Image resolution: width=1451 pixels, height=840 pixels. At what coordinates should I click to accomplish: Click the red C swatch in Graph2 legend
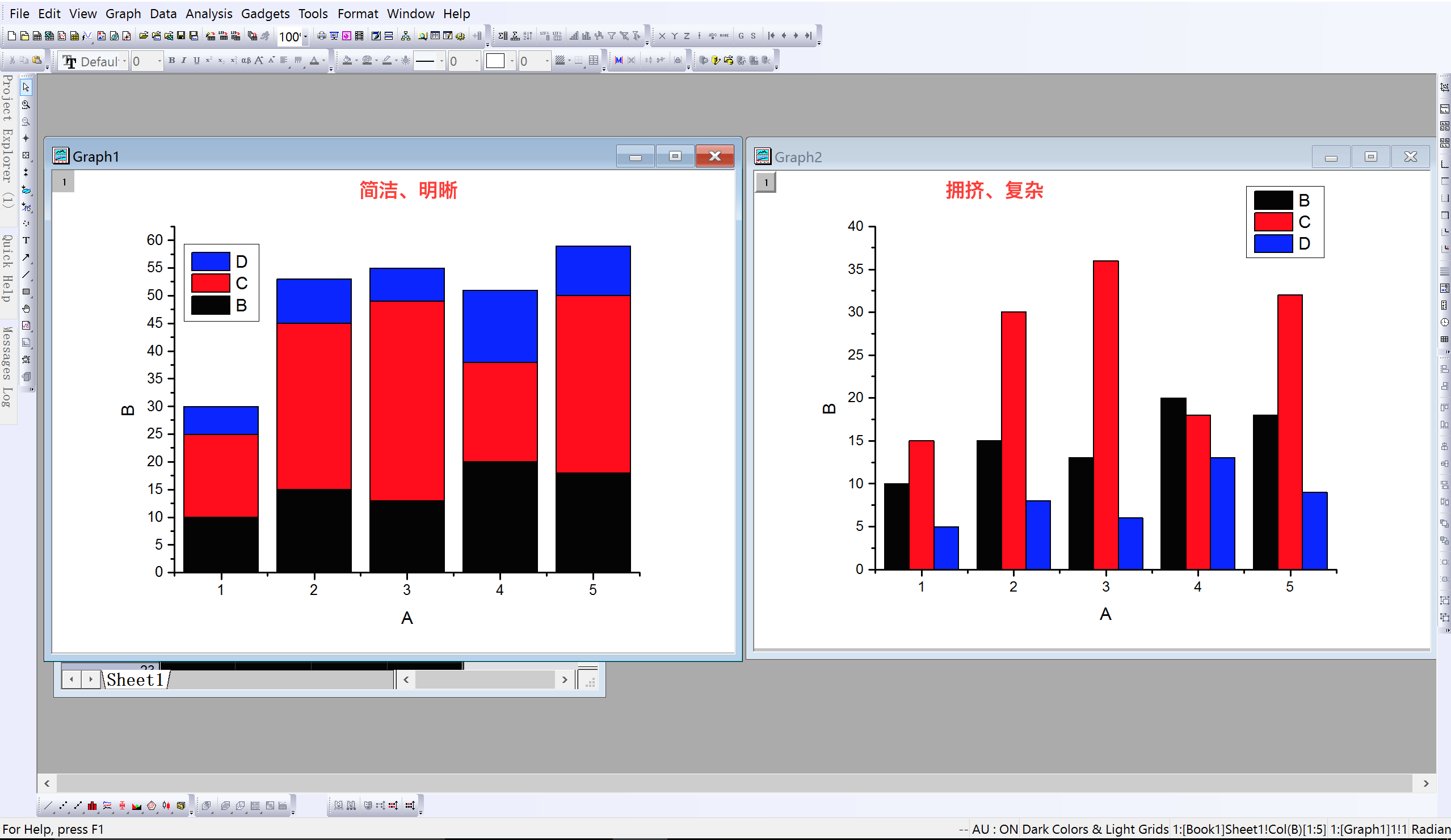1273,222
